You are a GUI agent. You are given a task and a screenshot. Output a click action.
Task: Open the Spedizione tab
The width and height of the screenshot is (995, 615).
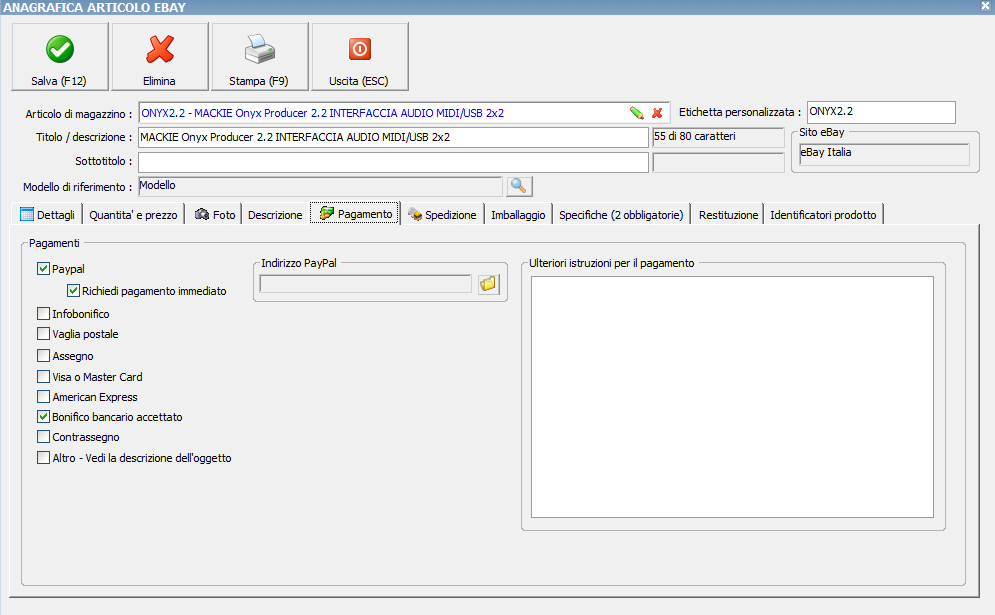[x=442, y=215]
